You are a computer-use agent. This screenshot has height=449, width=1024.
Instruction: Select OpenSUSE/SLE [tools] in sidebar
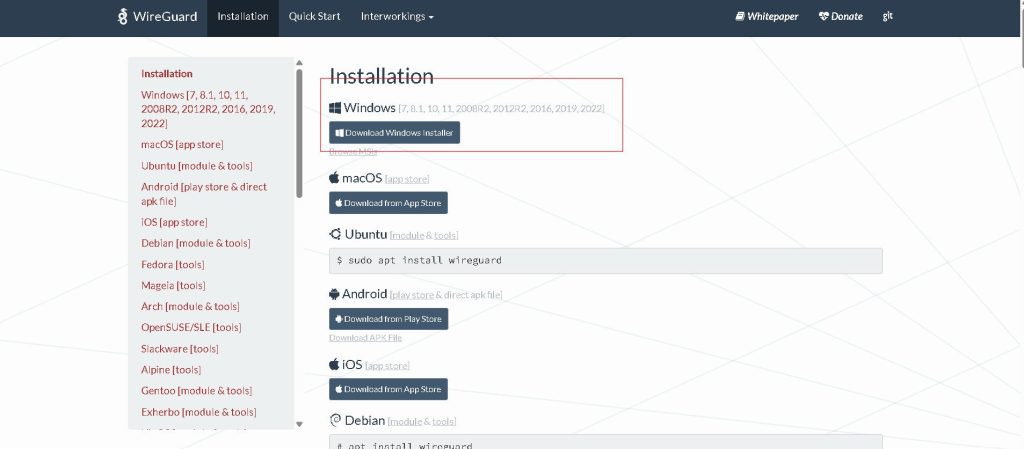(191, 327)
